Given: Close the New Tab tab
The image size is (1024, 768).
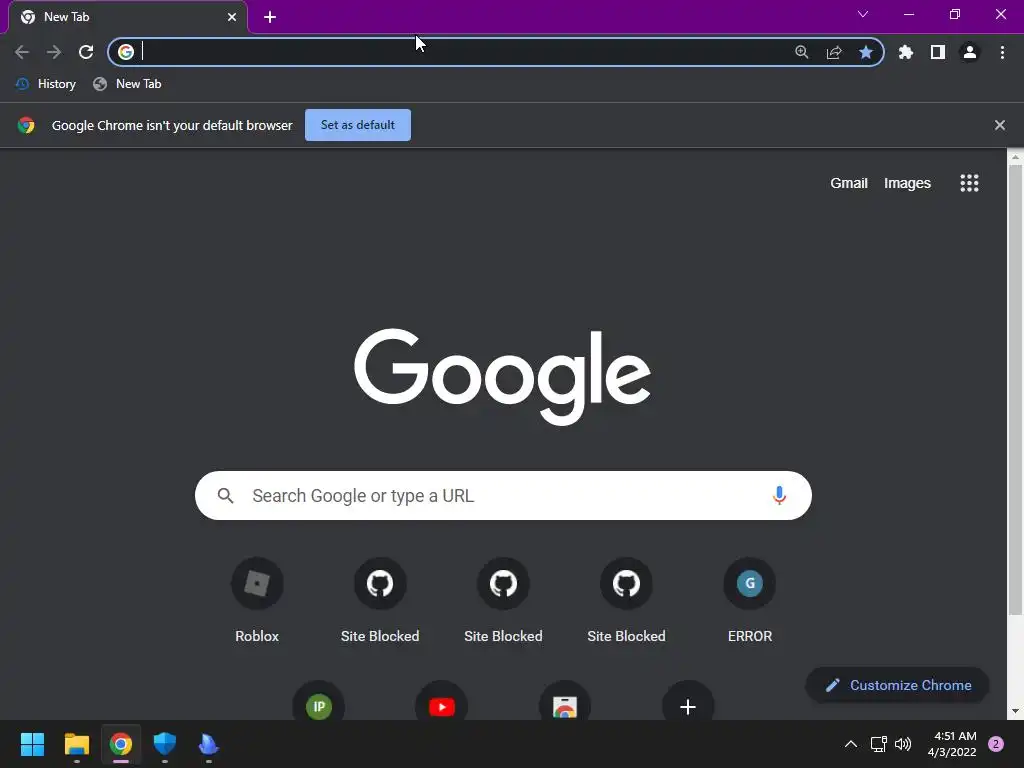Looking at the screenshot, I should (x=232, y=17).
